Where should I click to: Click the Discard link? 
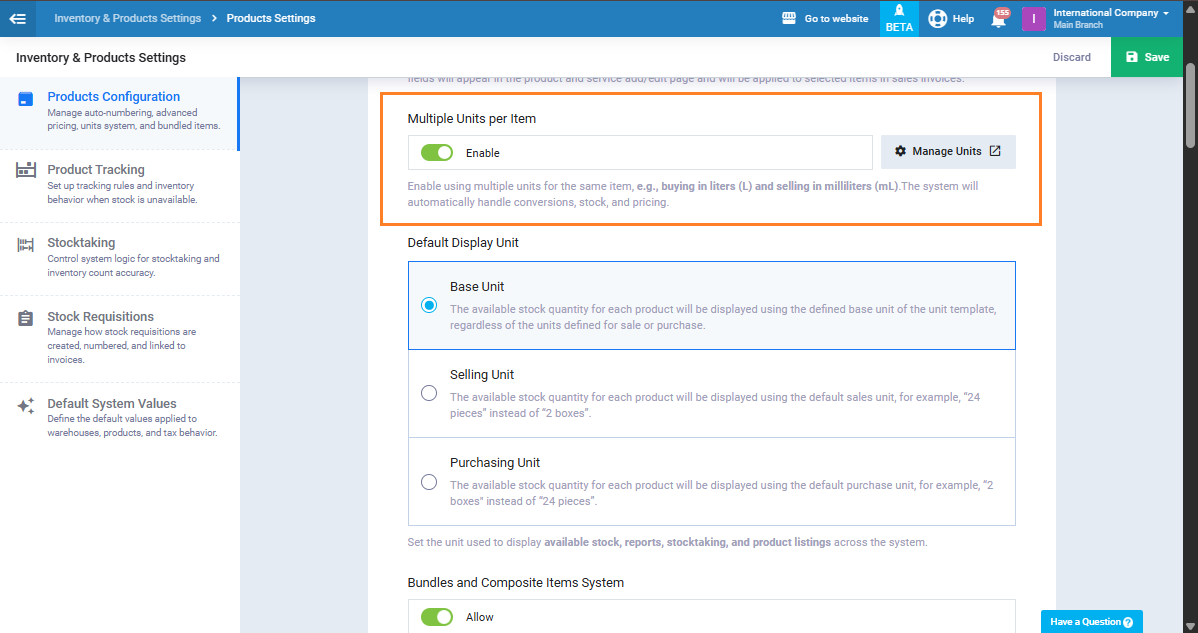tap(1071, 57)
